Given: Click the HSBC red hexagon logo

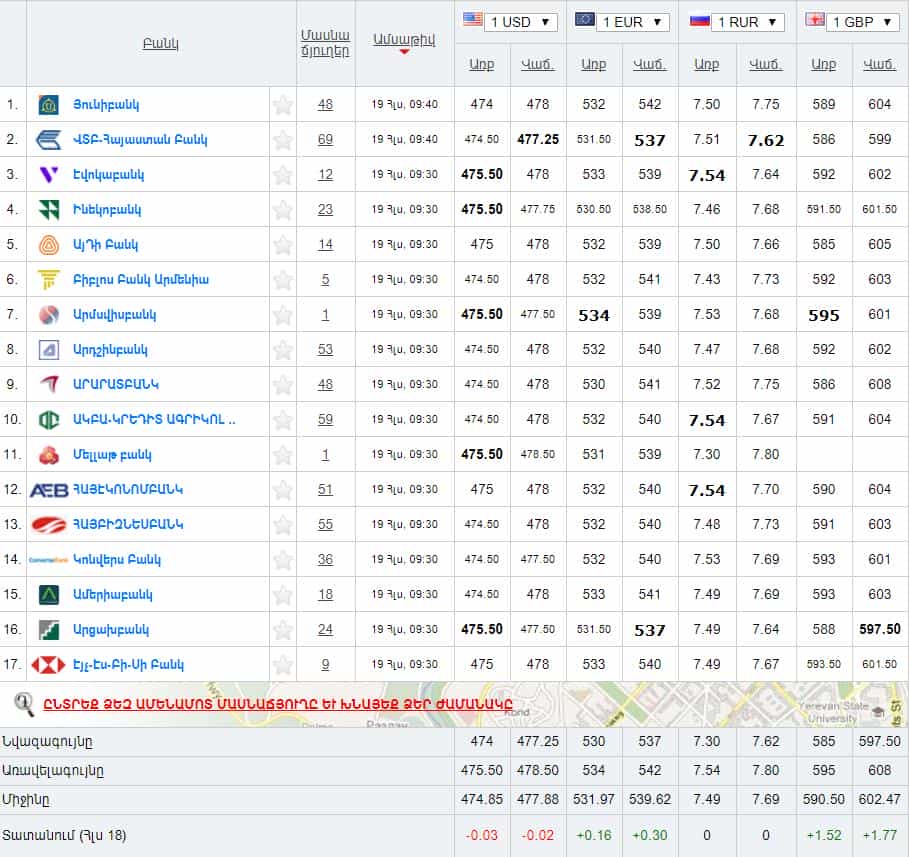Looking at the screenshot, I should [x=48, y=665].
